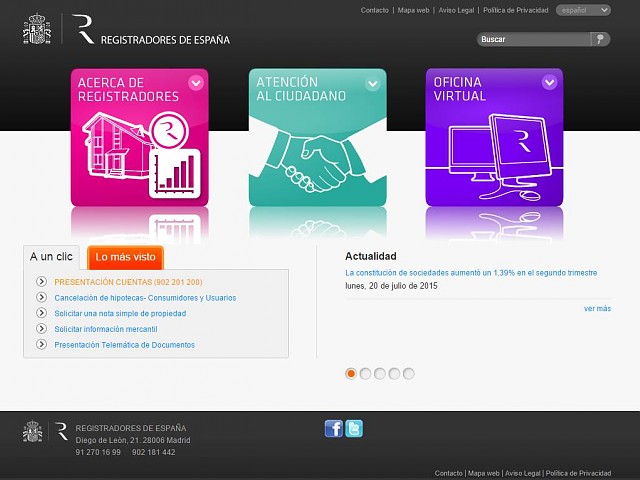Open Solicitar una nota simple de propiedad
Image resolution: width=640 pixels, height=480 pixels.
pyautogui.click(x=120, y=313)
